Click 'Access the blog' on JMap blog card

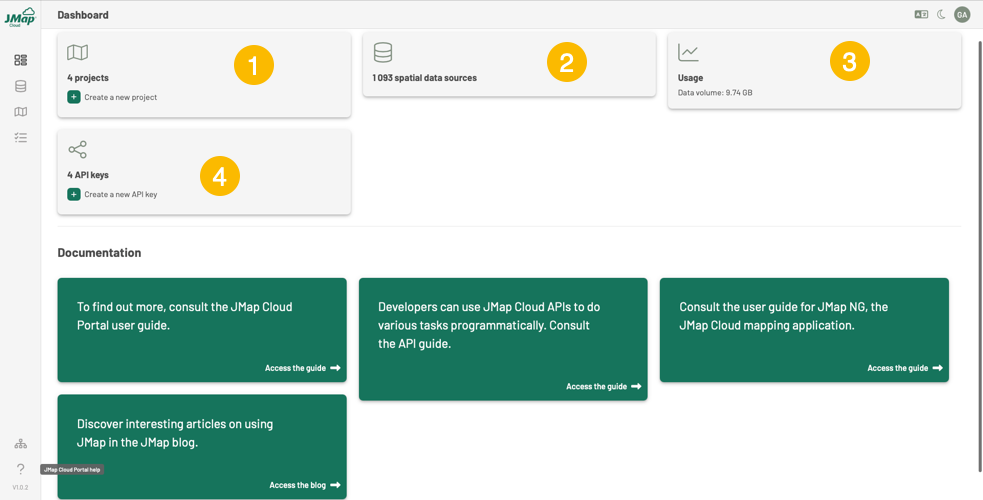coord(304,485)
